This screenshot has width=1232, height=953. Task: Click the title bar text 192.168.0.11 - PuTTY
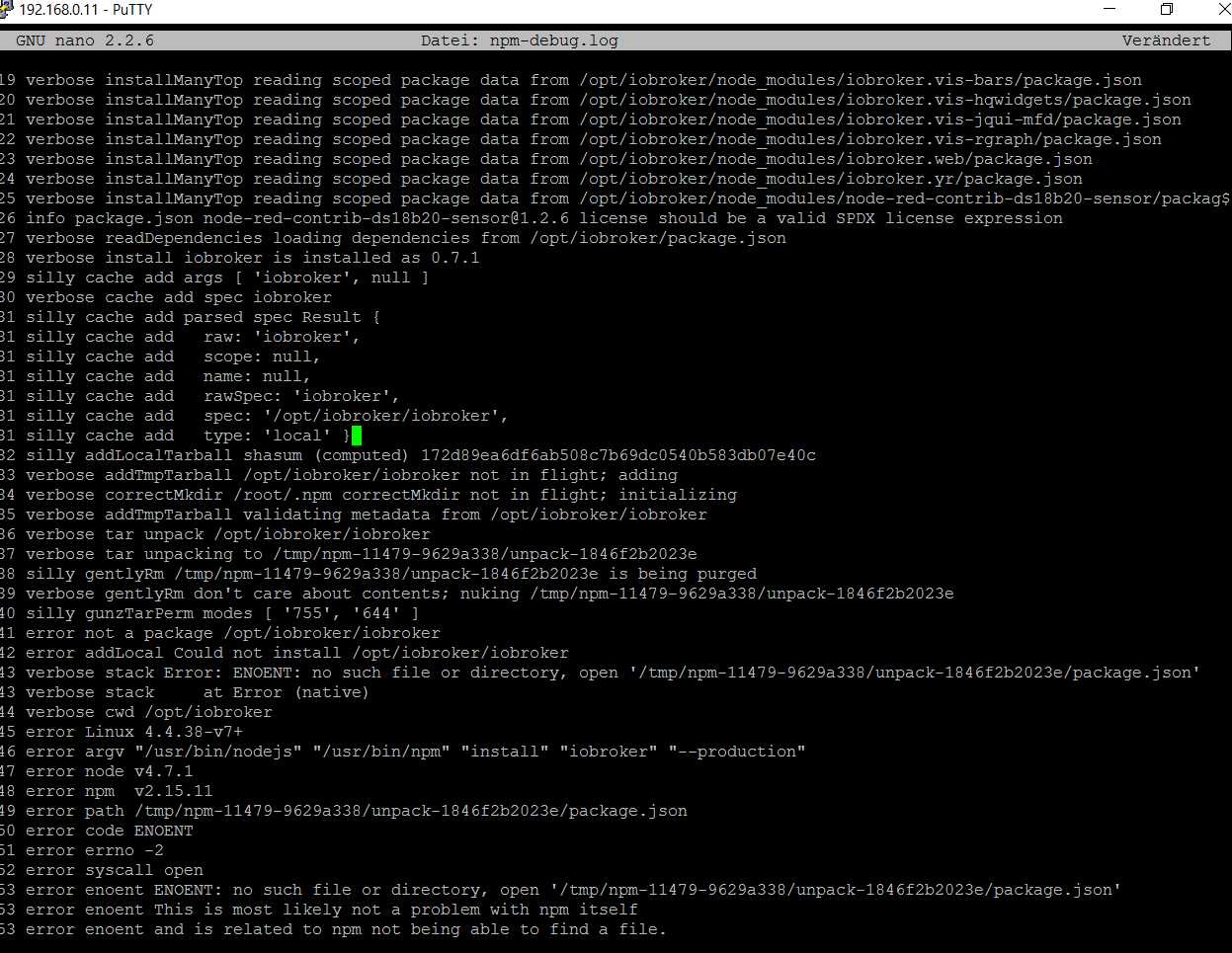(x=86, y=10)
